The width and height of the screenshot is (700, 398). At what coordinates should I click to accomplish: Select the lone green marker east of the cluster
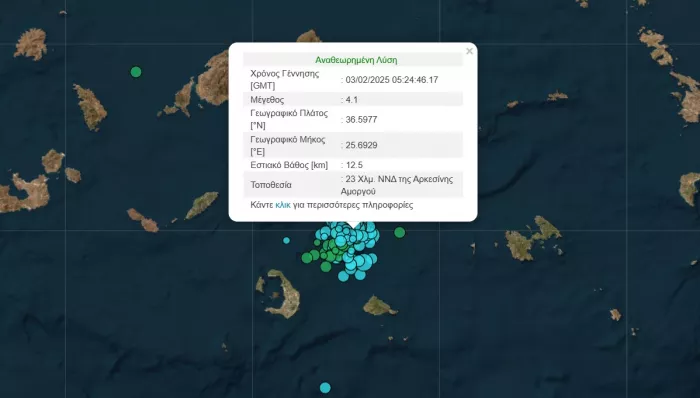pyautogui.click(x=400, y=232)
